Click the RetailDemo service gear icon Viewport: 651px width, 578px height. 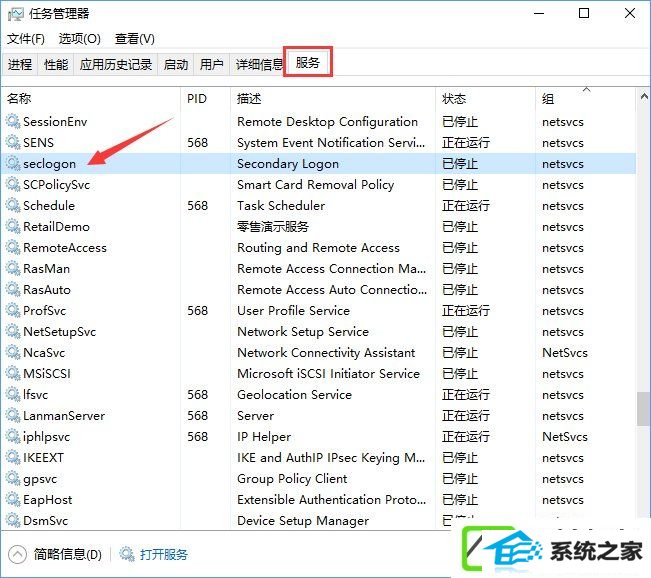tap(13, 227)
